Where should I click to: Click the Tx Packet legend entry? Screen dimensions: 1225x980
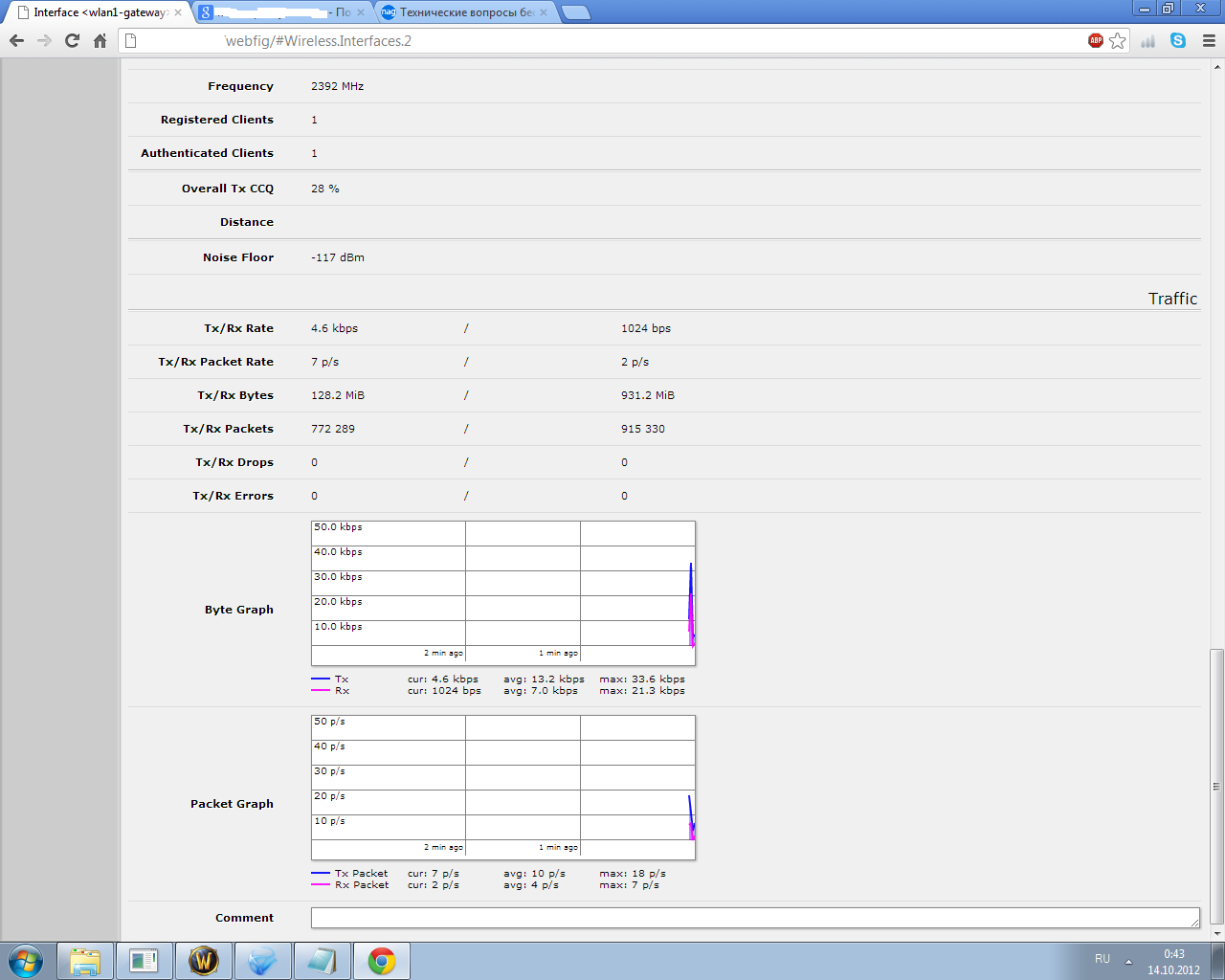point(361,874)
